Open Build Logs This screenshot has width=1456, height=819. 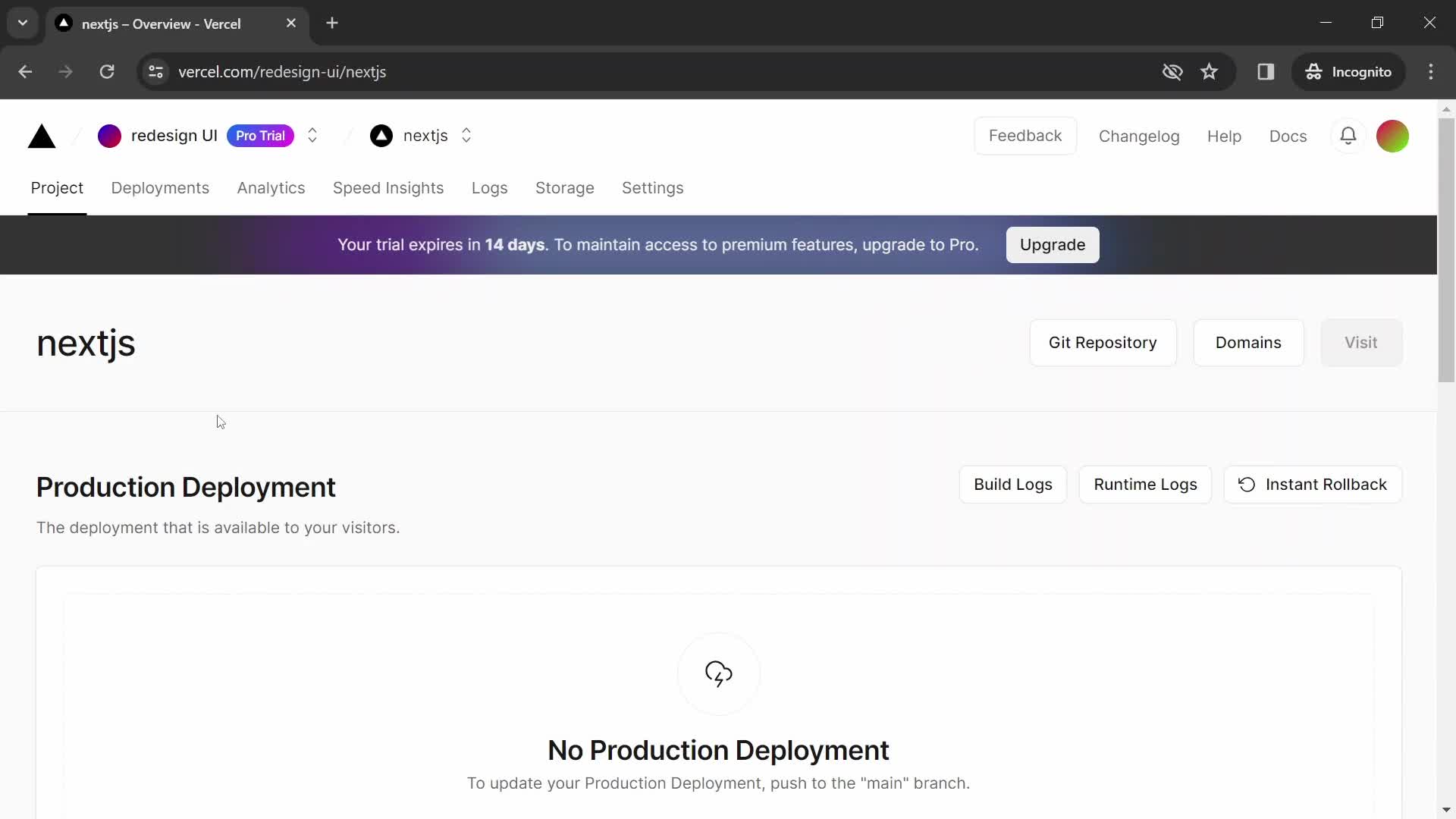[x=1013, y=485]
